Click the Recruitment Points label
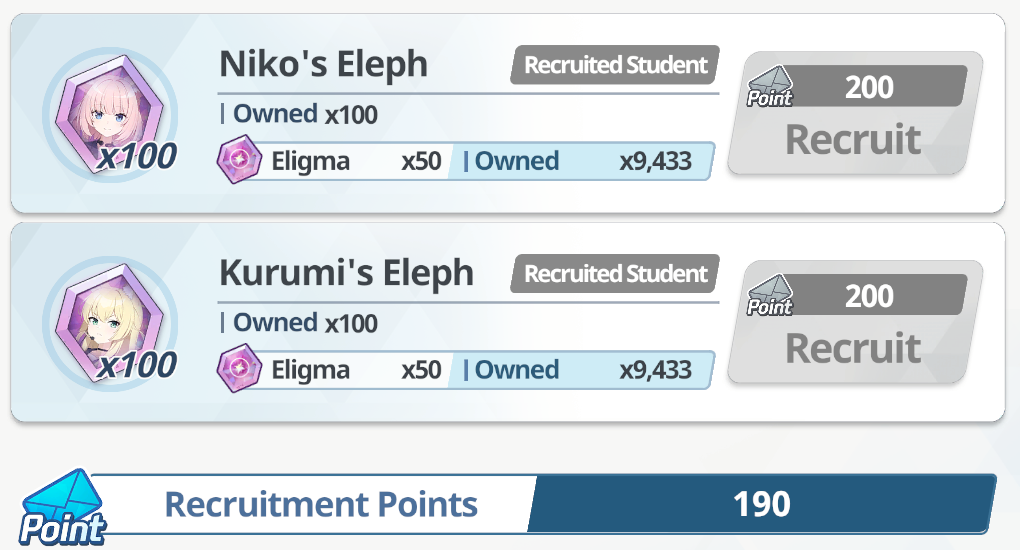Screen dimensions: 1020x550 321,504
